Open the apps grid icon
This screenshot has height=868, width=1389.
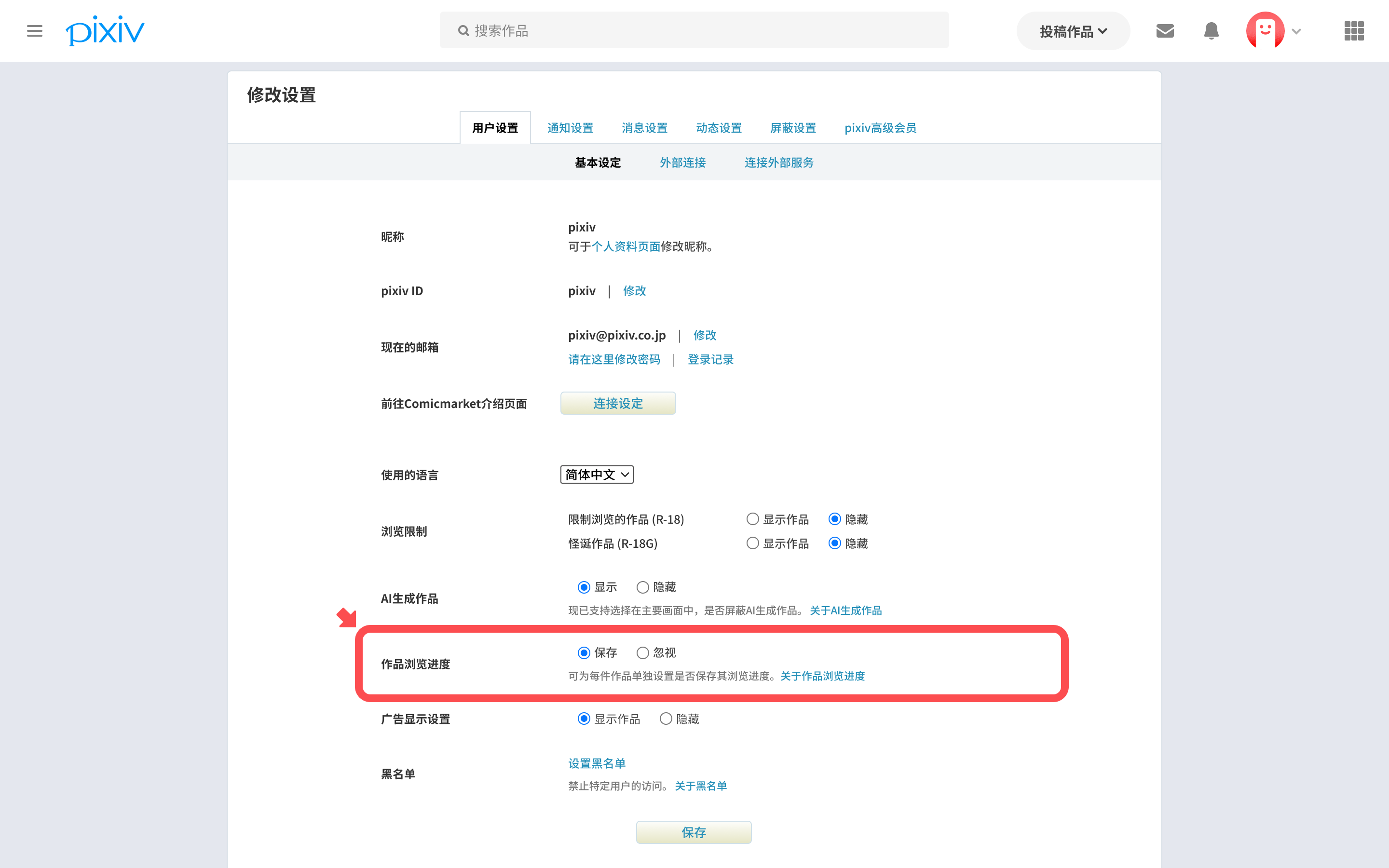tap(1353, 30)
